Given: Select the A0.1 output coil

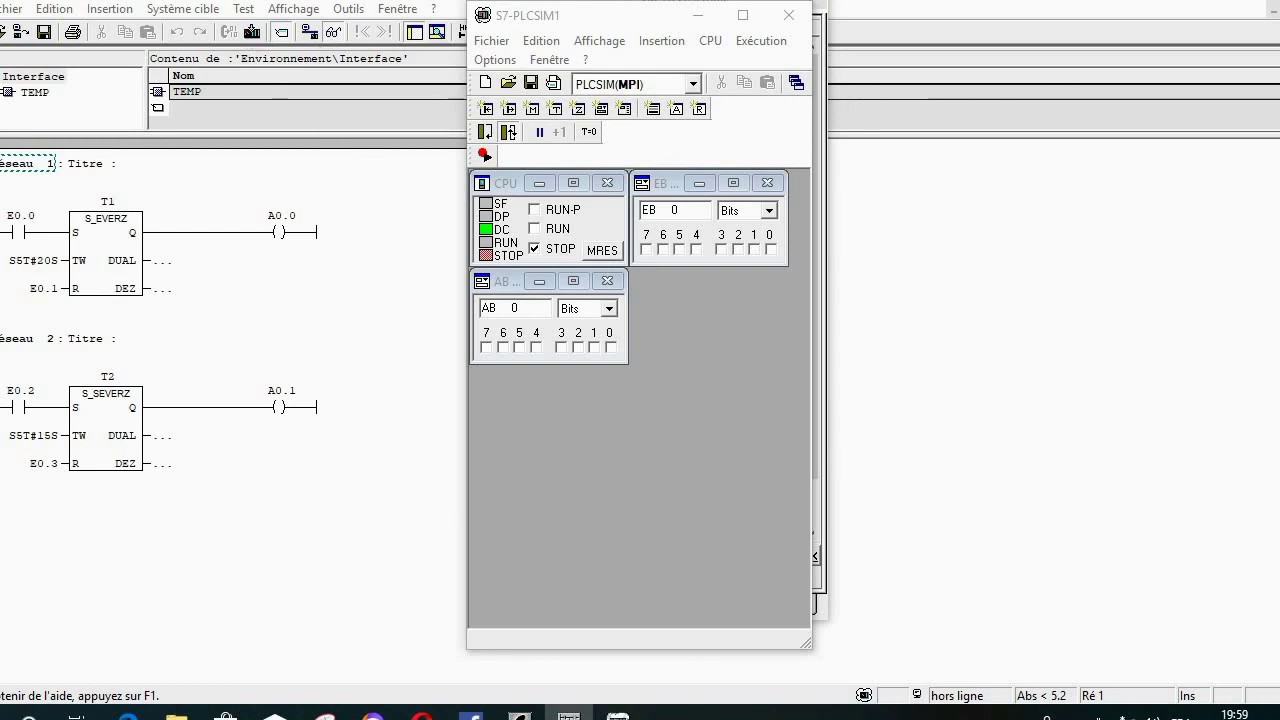Looking at the screenshot, I should (280, 407).
